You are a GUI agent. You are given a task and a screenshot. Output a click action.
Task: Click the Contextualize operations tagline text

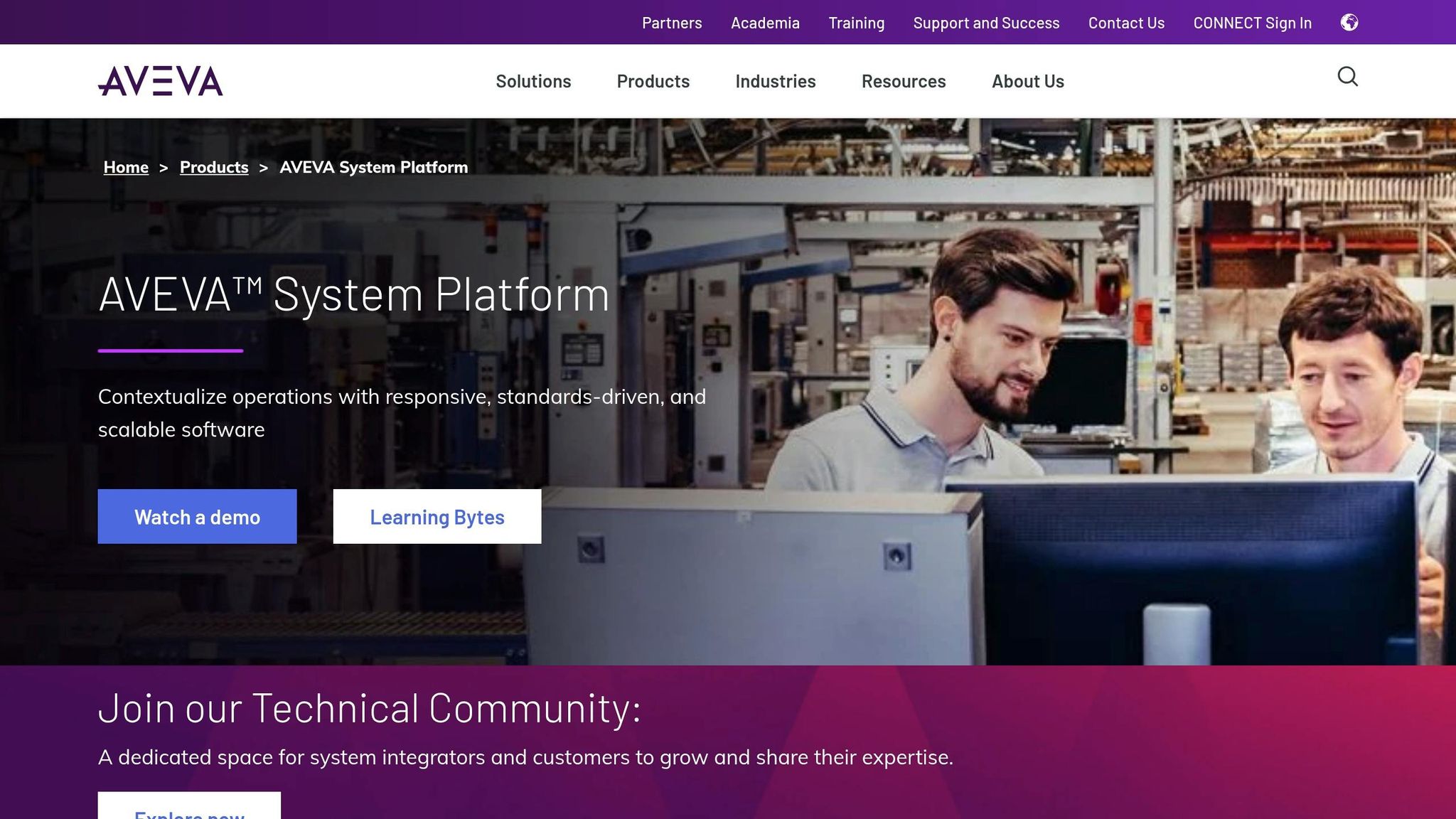click(x=402, y=413)
